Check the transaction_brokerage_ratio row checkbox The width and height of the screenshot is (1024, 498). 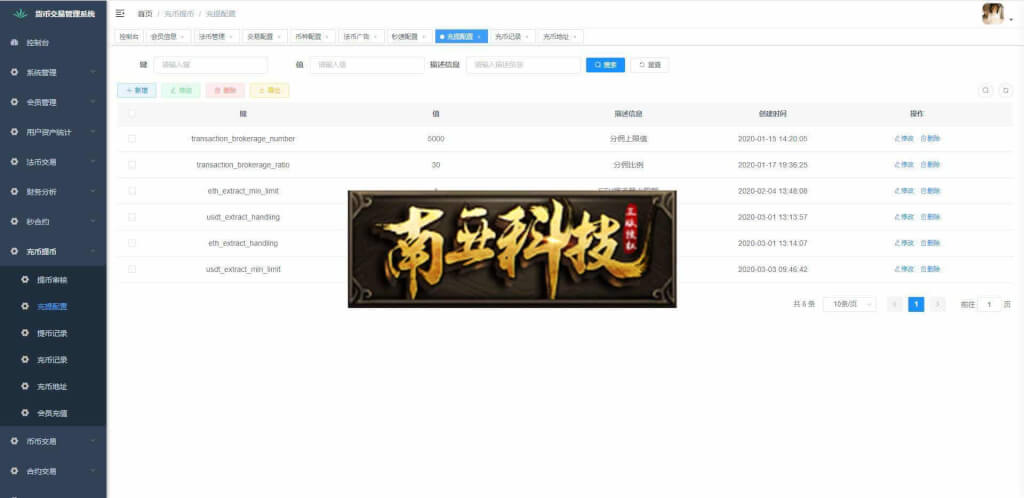point(132,164)
